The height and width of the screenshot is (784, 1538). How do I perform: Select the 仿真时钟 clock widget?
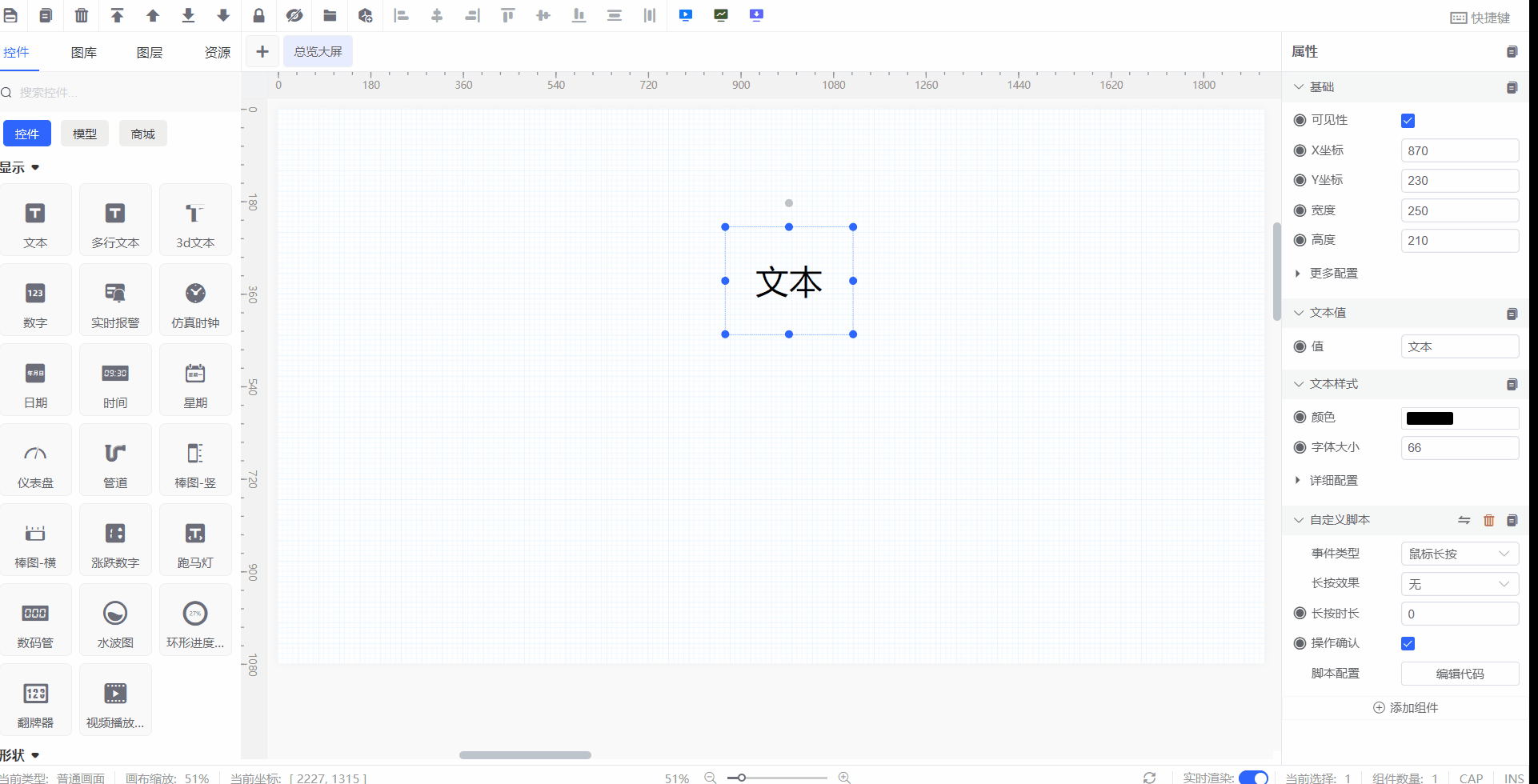pyautogui.click(x=195, y=300)
